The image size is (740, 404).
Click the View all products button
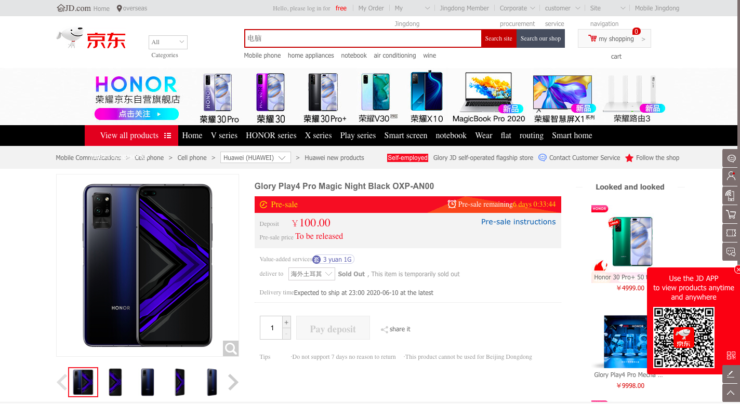tap(132, 135)
